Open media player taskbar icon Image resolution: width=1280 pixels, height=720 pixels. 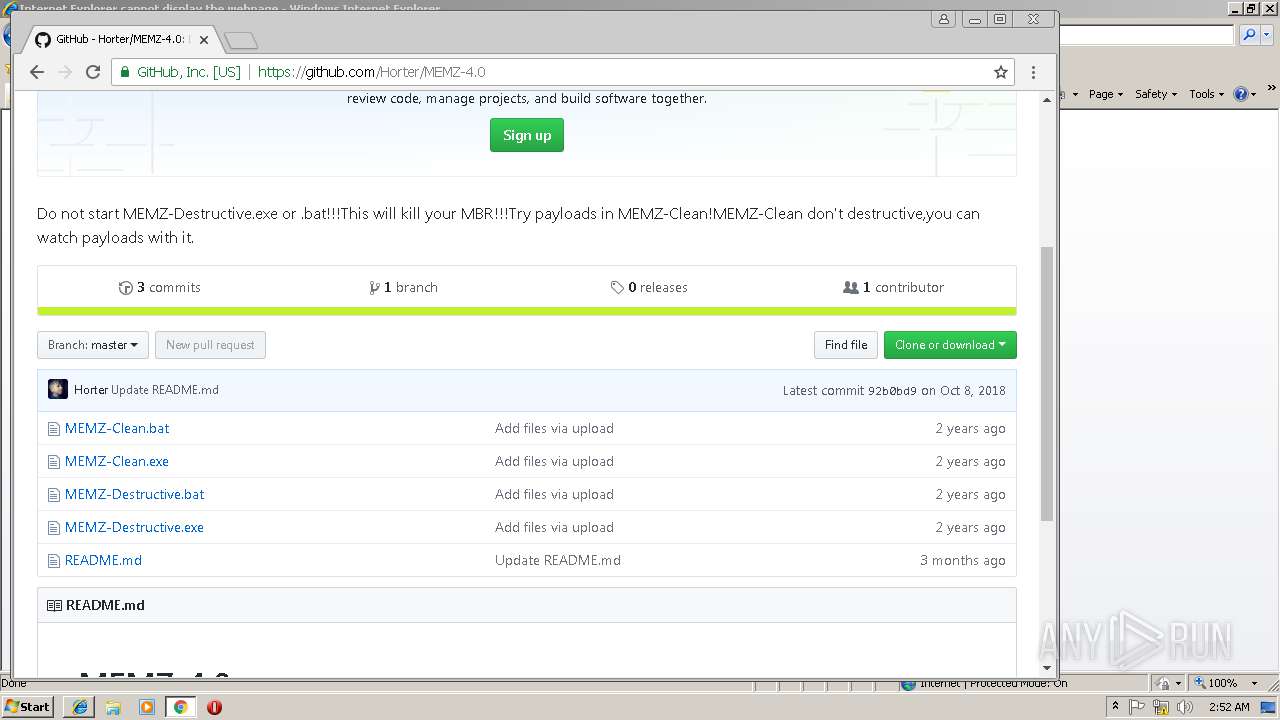tap(147, 707)
